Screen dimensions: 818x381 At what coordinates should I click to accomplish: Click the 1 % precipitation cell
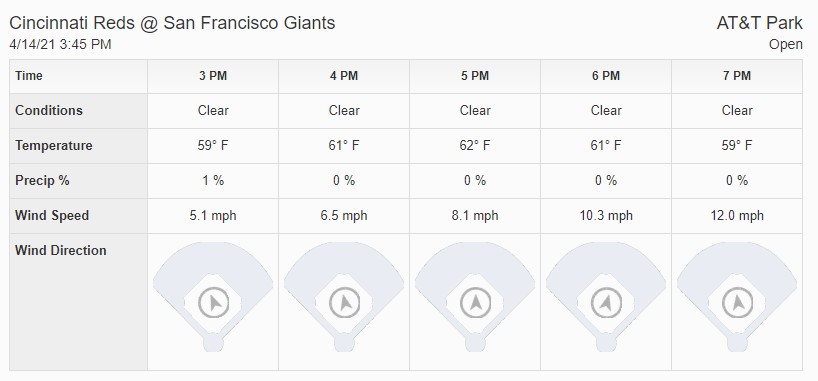(x=213, y=181)
